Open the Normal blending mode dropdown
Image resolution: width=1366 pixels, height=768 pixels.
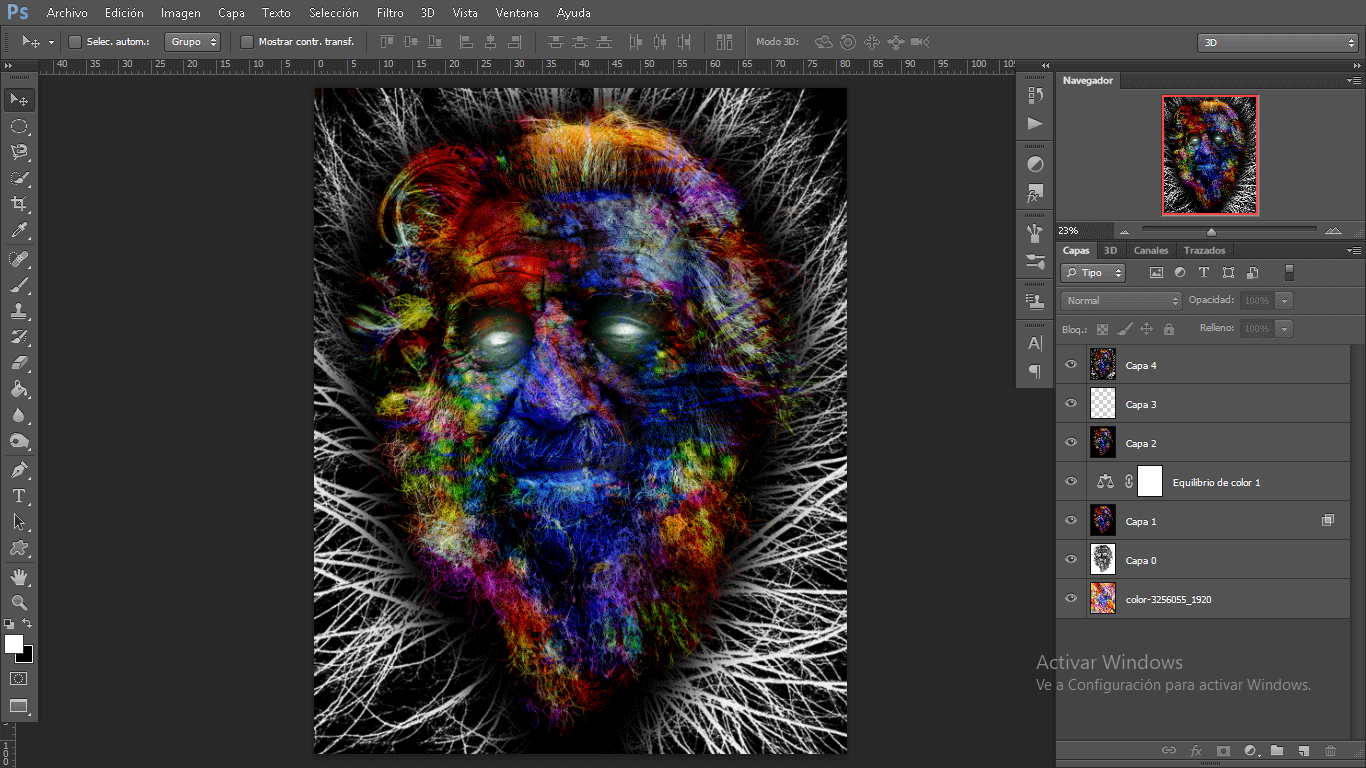point(1121,300)
